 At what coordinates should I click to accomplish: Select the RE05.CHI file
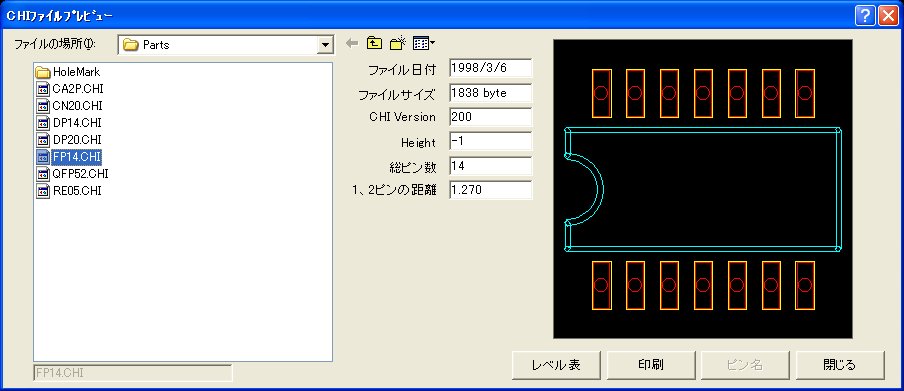(x=69, y=190)
